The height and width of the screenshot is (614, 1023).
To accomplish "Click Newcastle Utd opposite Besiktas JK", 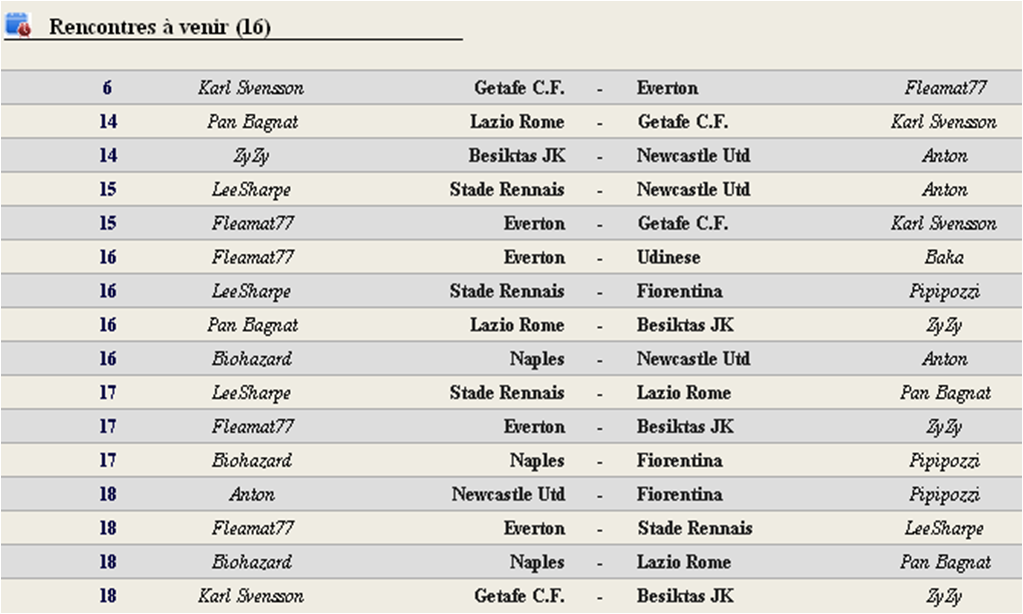I will click(x=694, y=155).
